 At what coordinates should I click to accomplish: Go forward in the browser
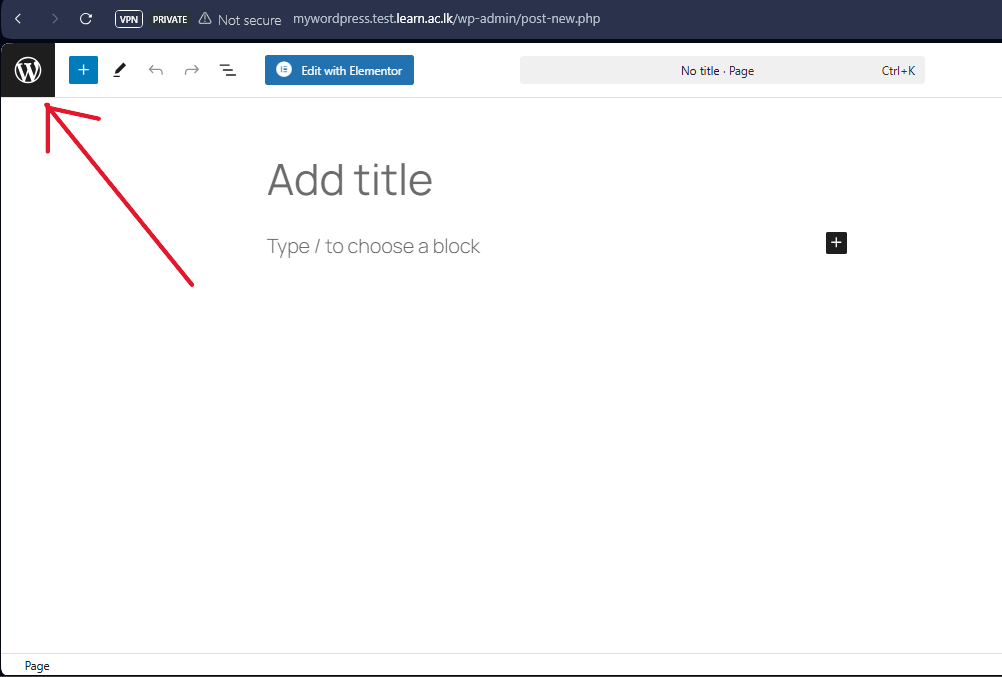click(54, 19)
